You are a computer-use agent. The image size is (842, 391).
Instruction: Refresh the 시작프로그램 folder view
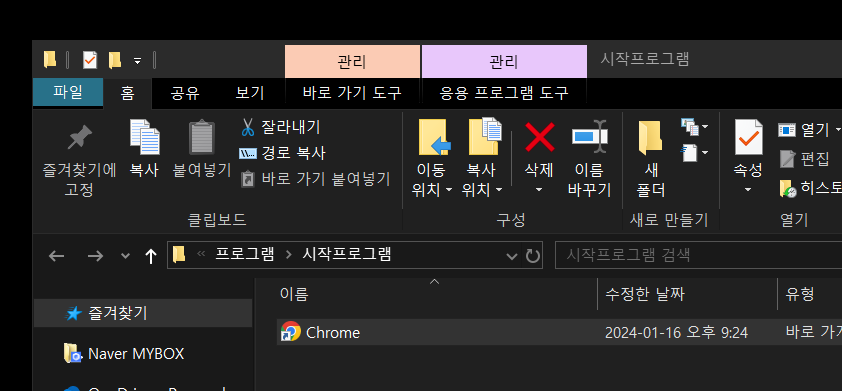532,256
